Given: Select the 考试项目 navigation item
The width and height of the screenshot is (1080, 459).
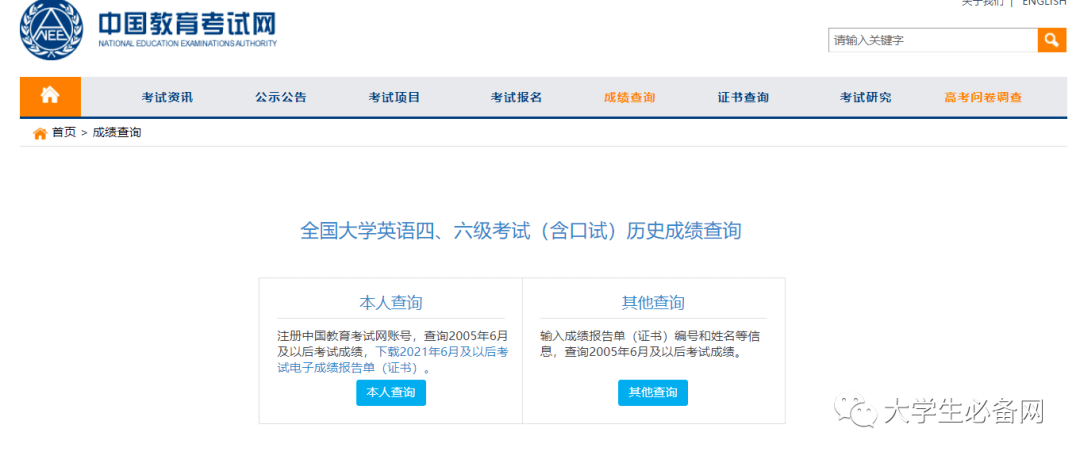Looking at the screenshot, I should click(395, 97).
